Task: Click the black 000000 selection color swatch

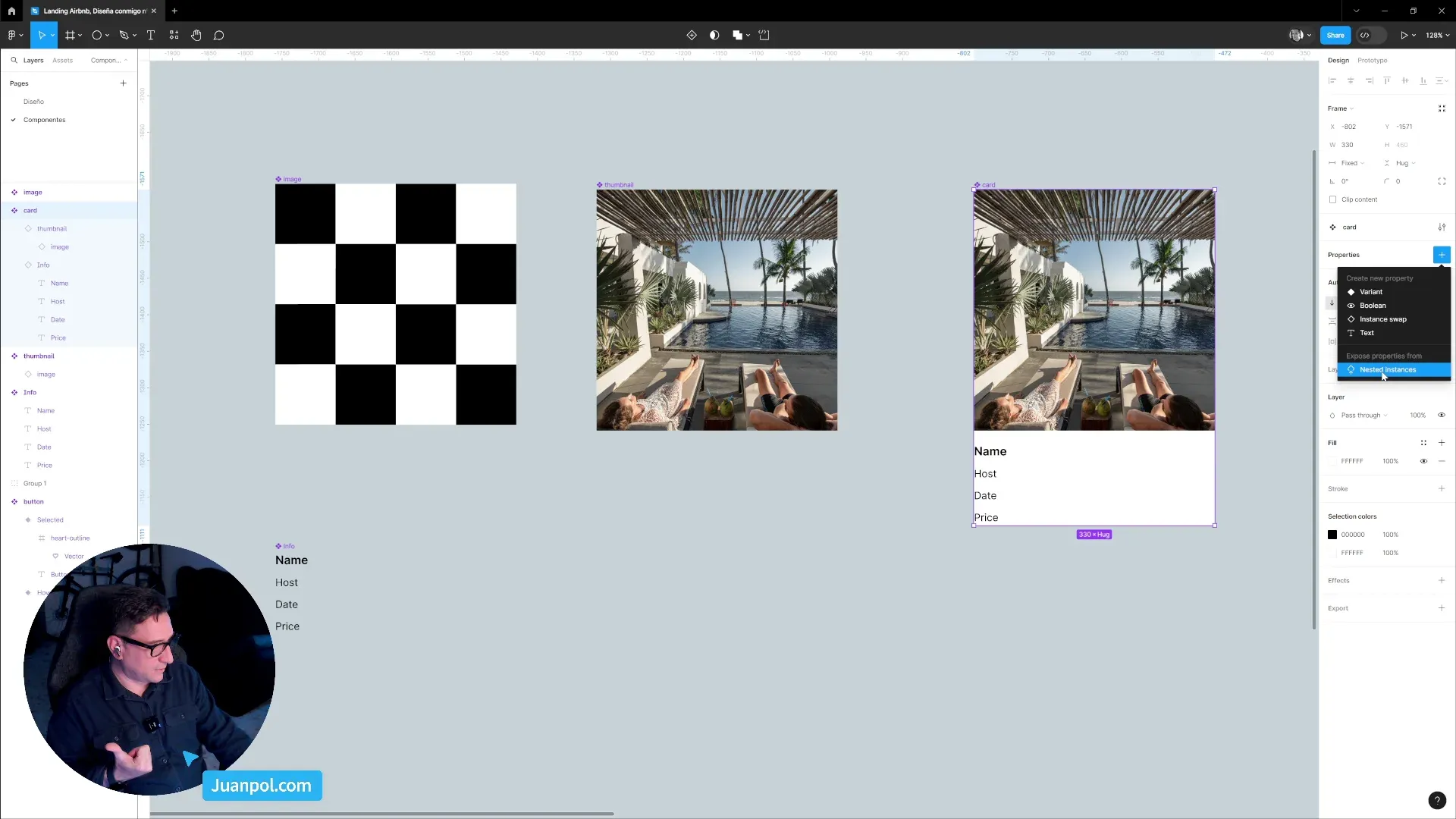Action: pos(1332,535)
